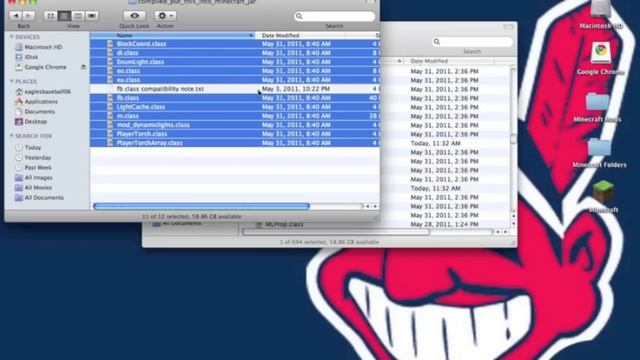
Task: Open the Action gear dropdown
Action: 165,16
